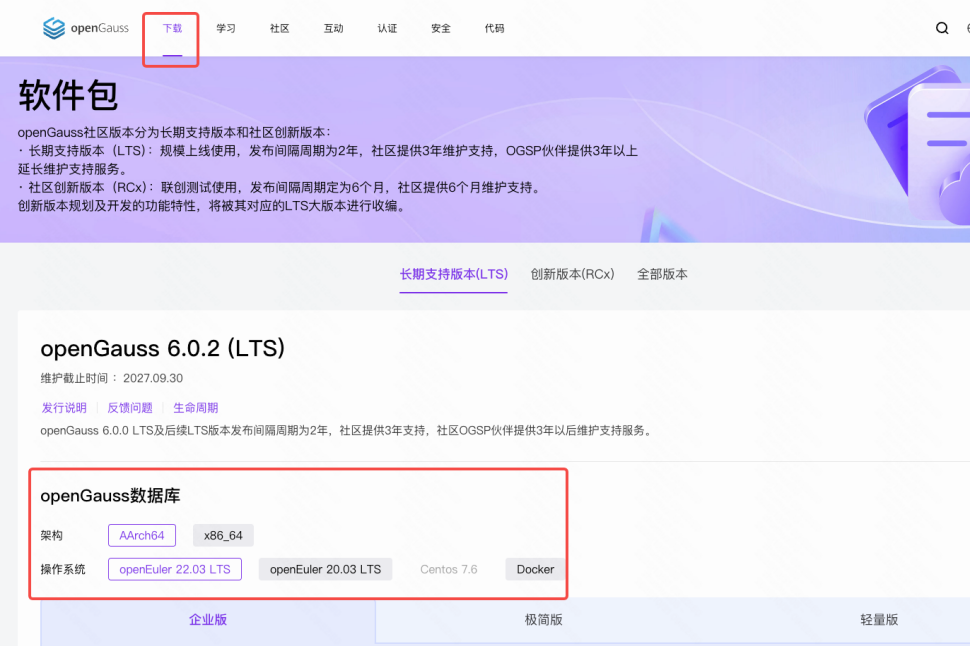The width and height of the screenshot is (970, 646).
Task: Open the 安全 navigation menu
Action: pos(441,28)
